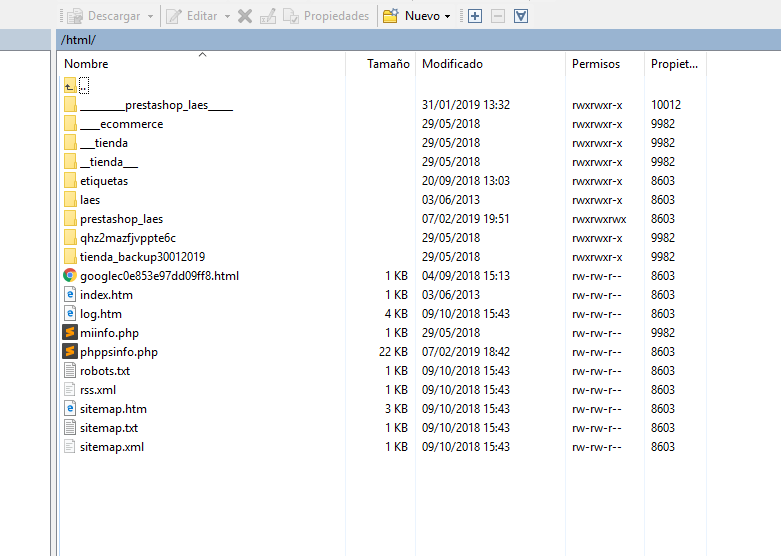Click the rename icon in toolbar
The image size is (781, 556).
pyautogui.click(x=267, y=16)
